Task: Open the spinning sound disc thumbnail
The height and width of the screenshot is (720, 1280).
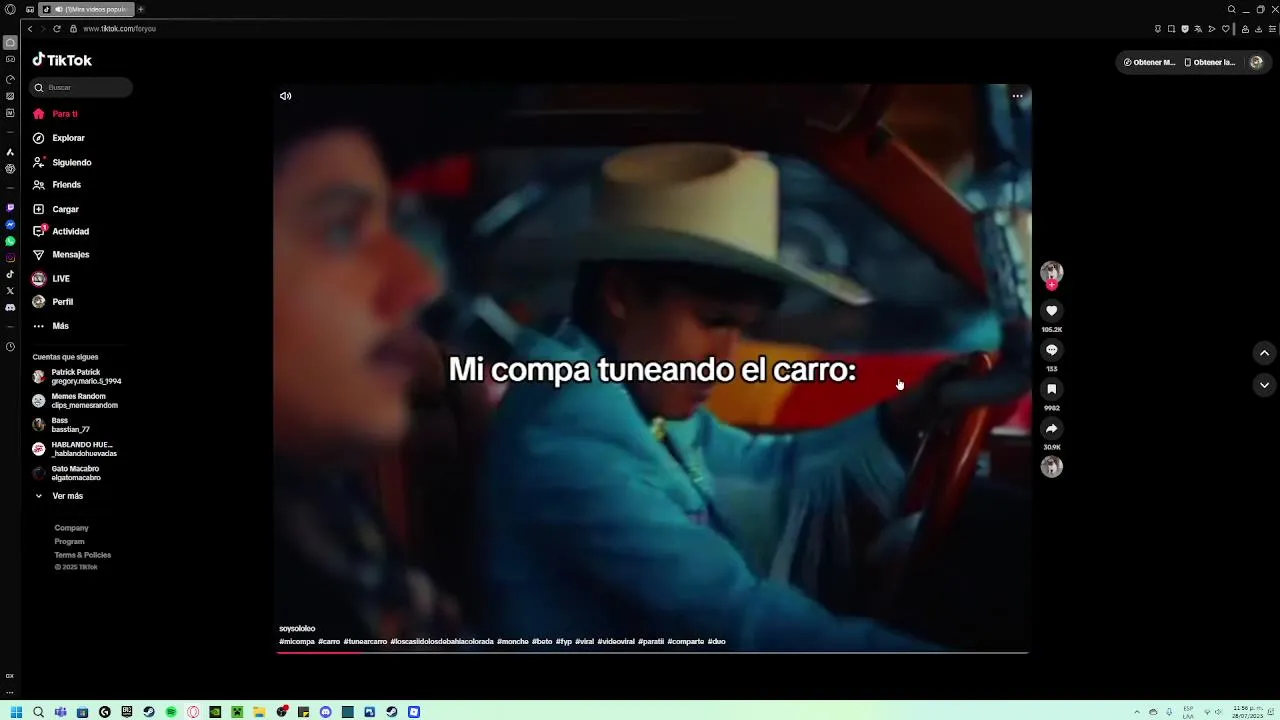Action: click(1051, 467)
